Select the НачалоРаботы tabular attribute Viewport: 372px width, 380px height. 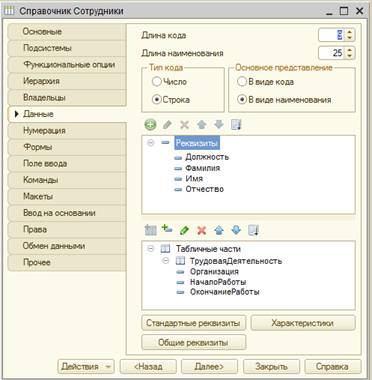click(x=218, y=282)
